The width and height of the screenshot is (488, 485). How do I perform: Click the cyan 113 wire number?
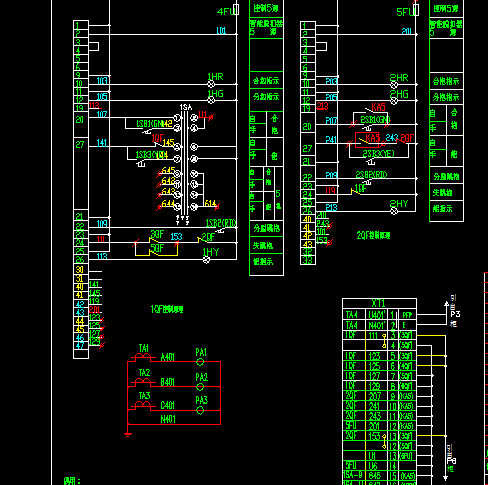pyautogui.click(x=102, y=256)
